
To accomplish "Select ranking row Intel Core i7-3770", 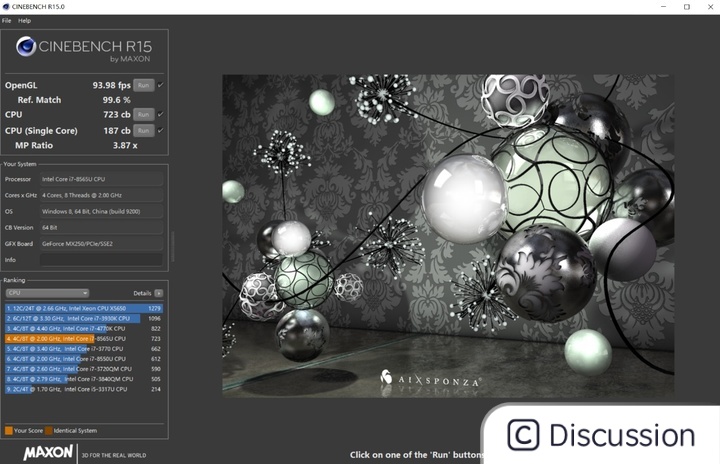I will (84, 349).
